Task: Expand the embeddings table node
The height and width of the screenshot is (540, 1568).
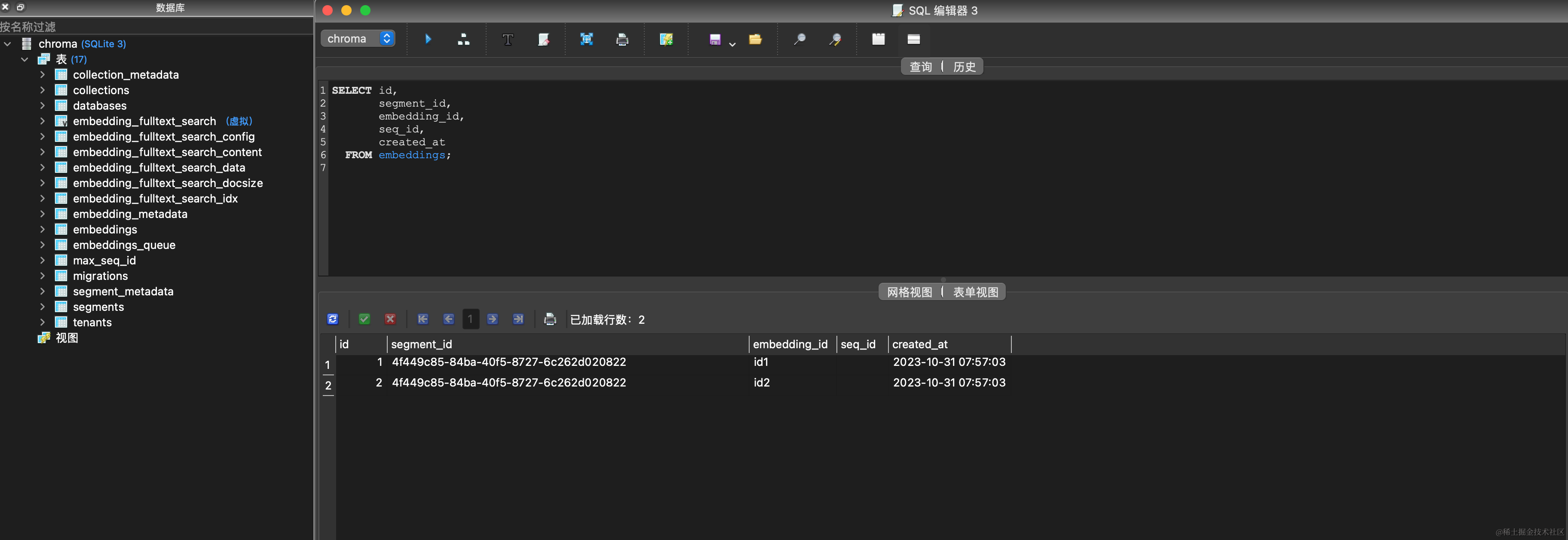Action: 42,230
